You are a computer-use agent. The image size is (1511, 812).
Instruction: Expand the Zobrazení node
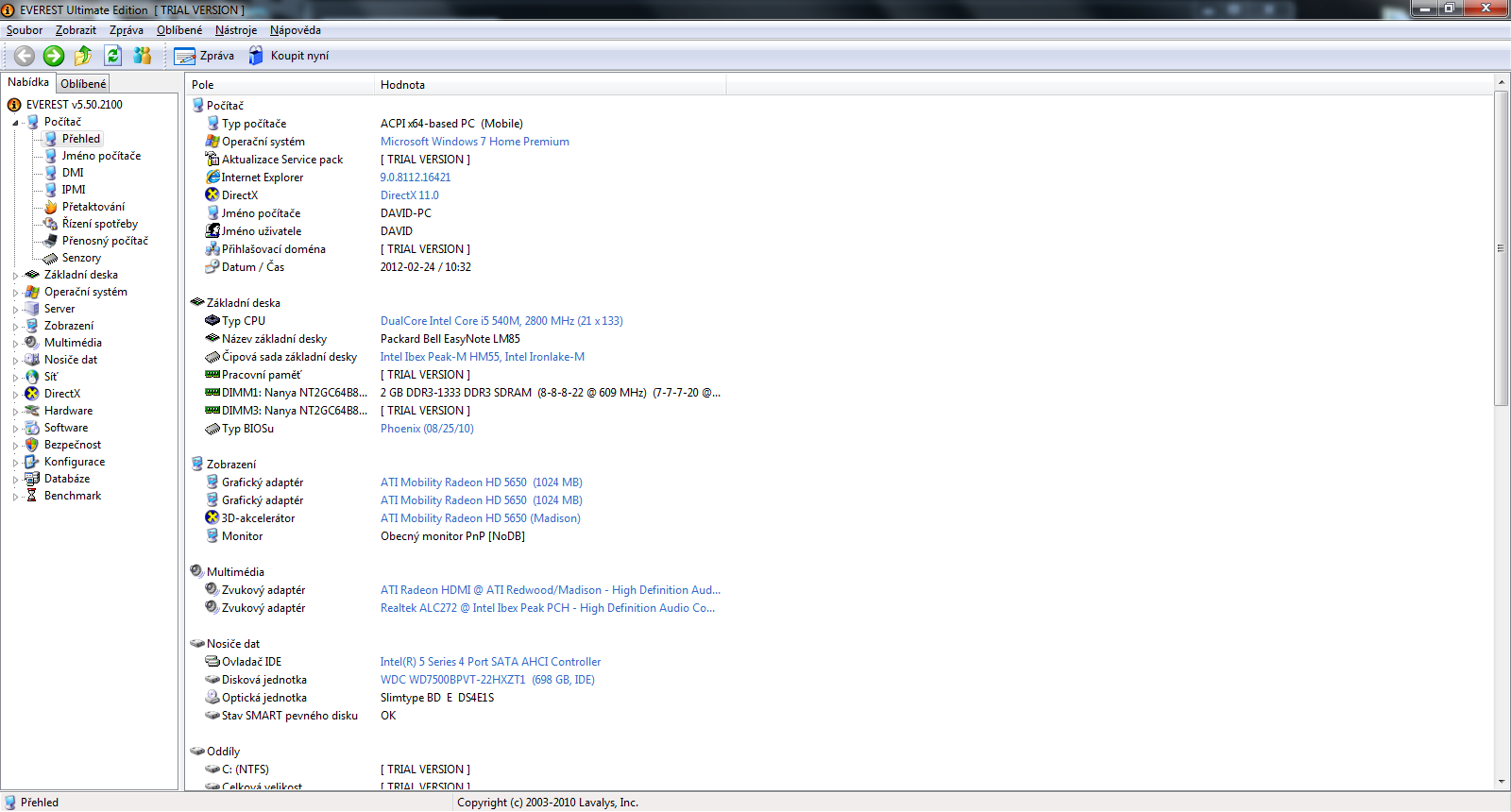point(16,327)
